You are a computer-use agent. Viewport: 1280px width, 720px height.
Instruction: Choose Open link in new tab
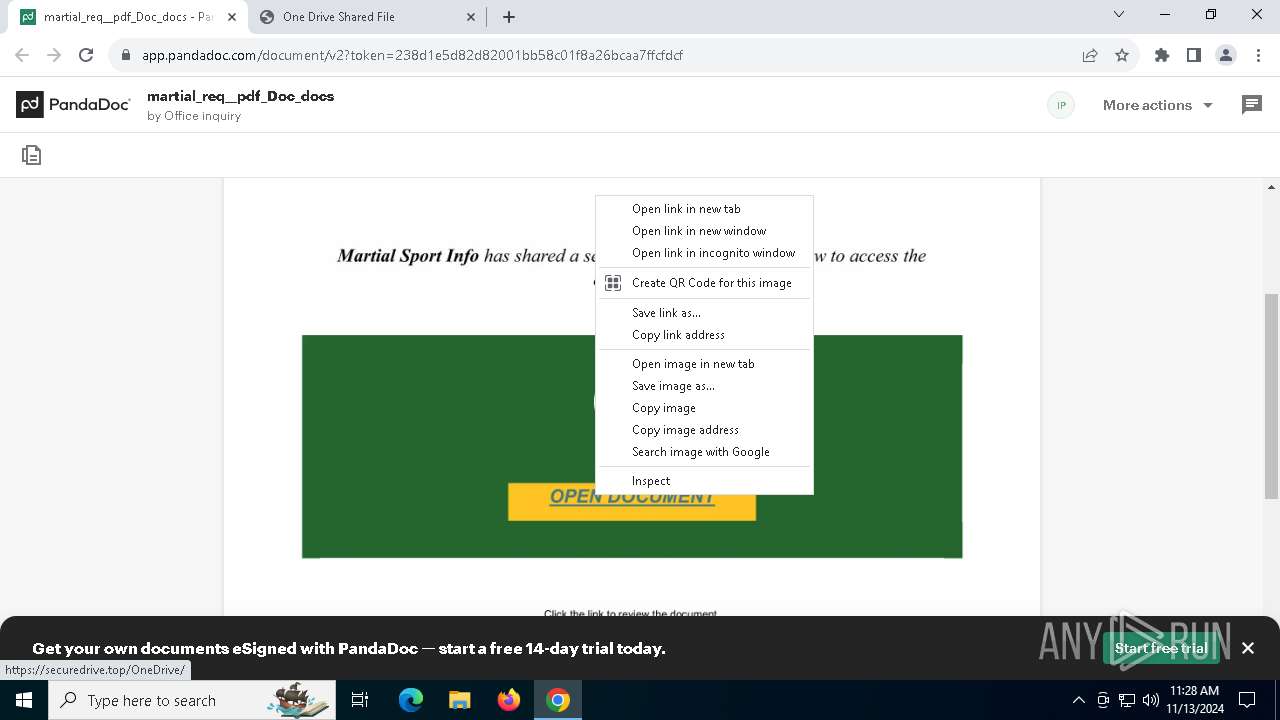click(x=704, y=209)
